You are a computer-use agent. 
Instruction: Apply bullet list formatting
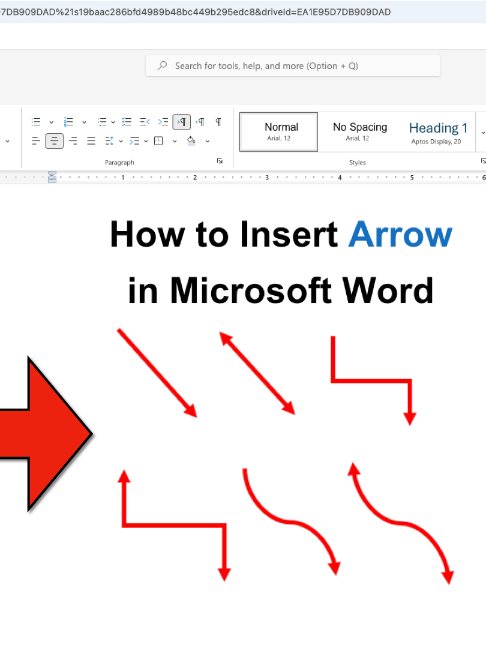pyautogui.click(x=36, y=122)
